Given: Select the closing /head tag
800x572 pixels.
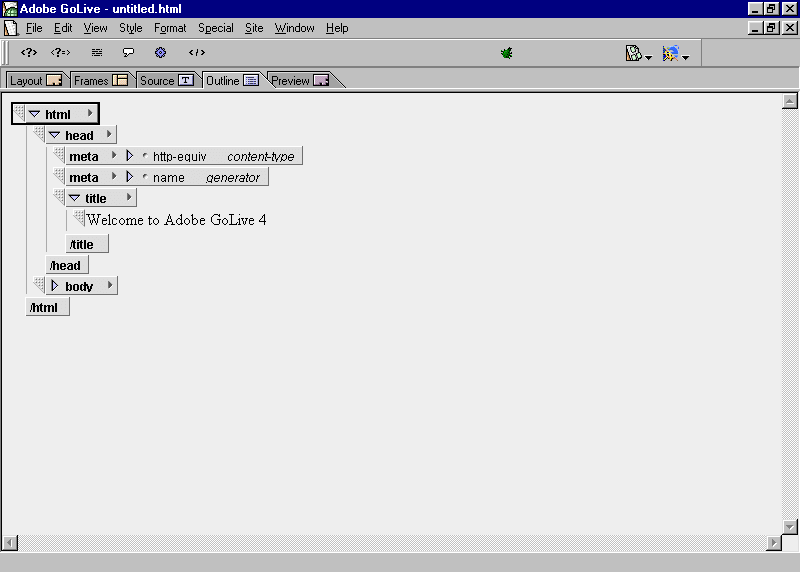Looking at the screenshot, I should [x=67, y=265].
